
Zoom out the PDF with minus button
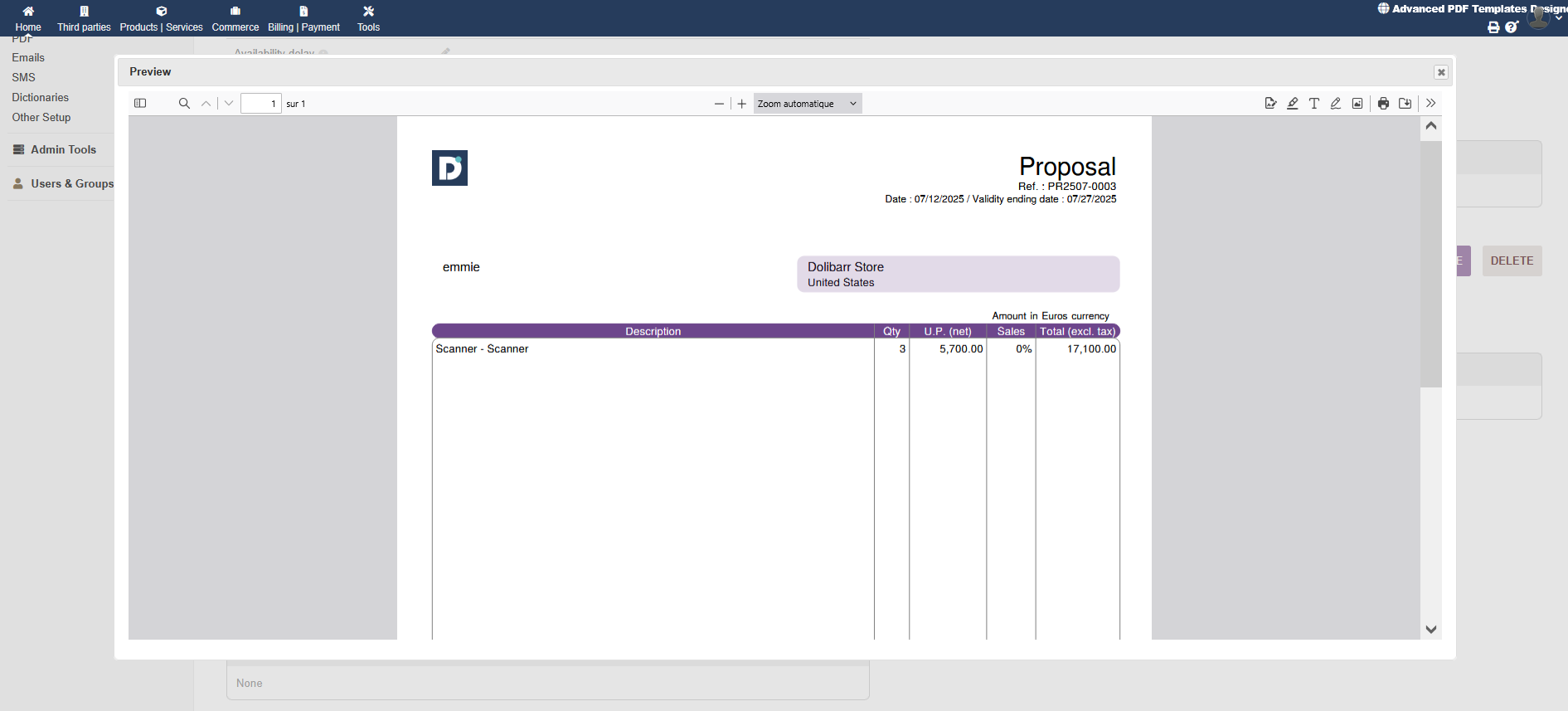pos(719,104)
